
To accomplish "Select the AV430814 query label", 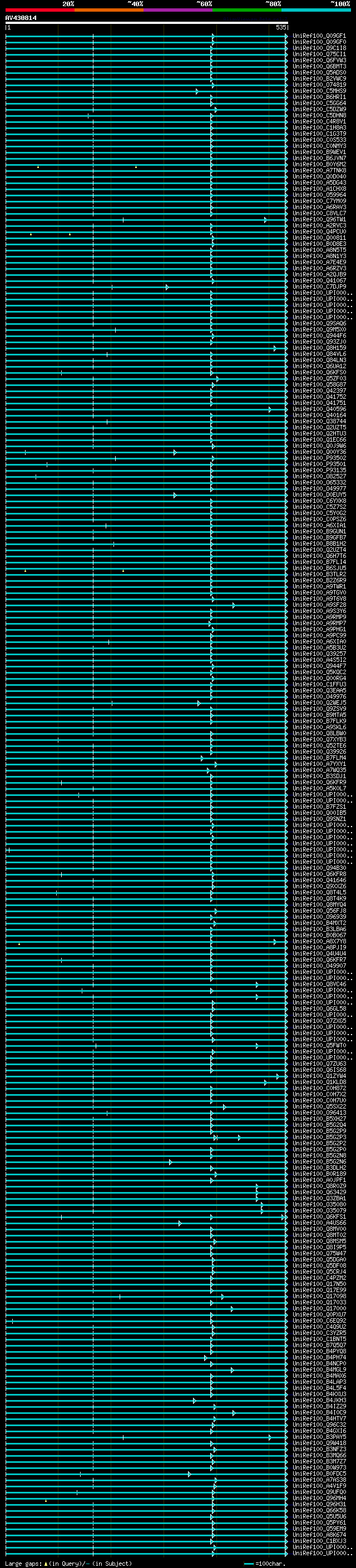I will (x=21, y=18).
